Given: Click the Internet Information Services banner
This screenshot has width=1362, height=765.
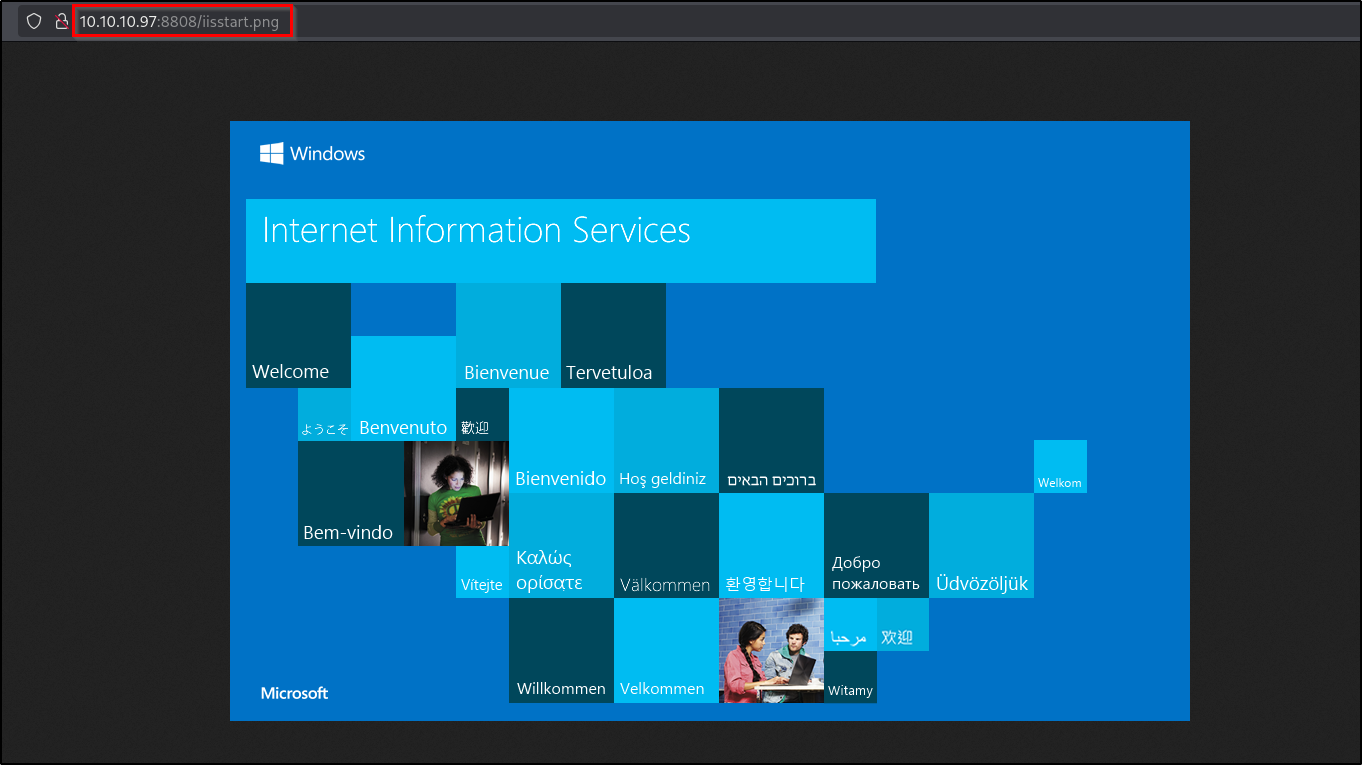Looking at the screenshot, I should coord(560,240).
